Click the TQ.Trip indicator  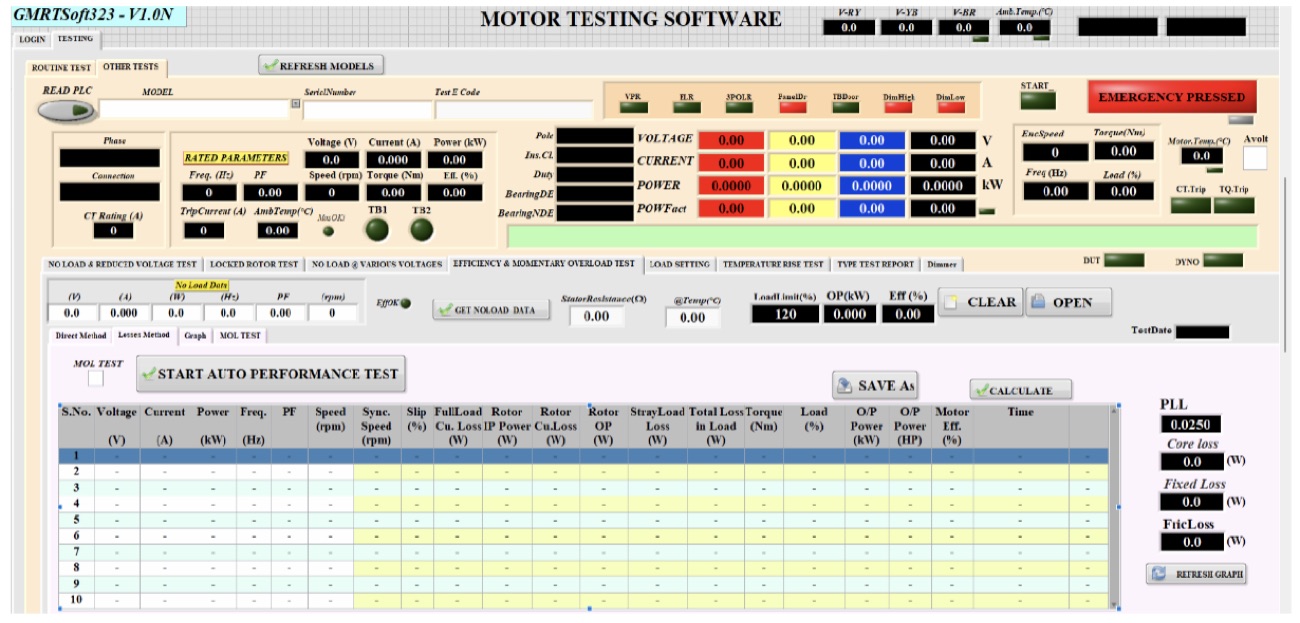click(1233, 205)
